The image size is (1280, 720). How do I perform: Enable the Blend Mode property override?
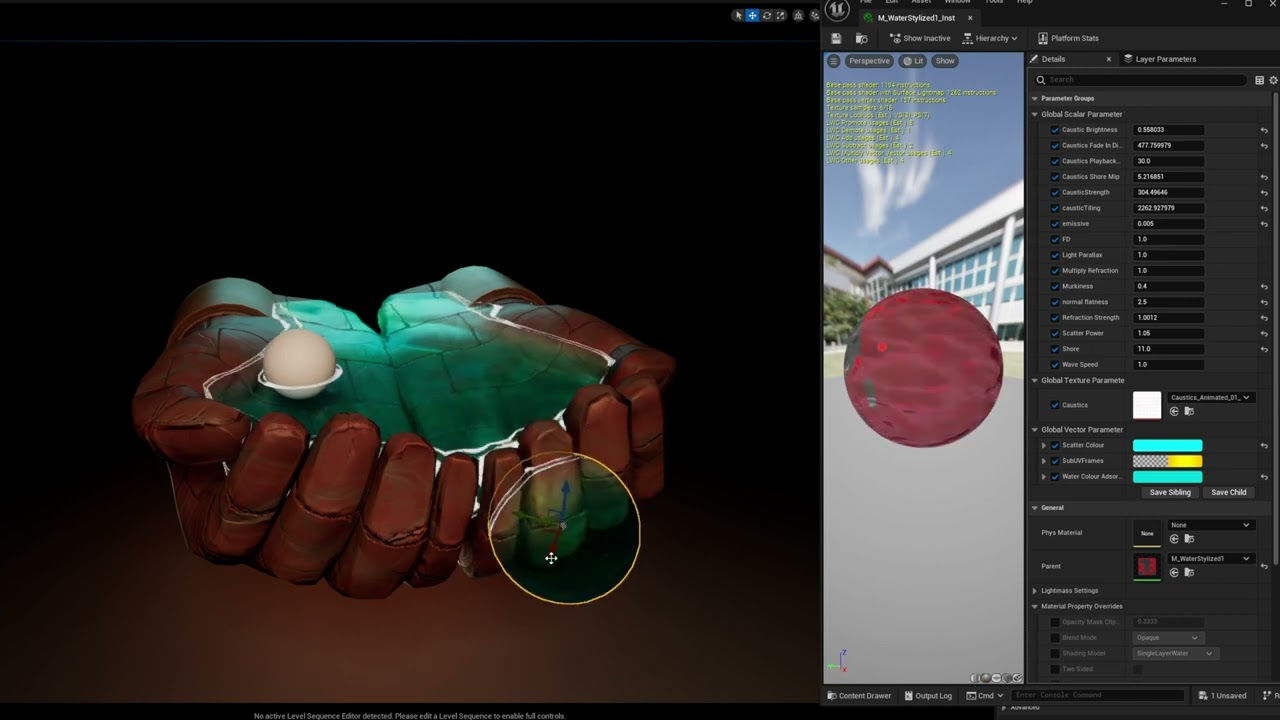tap(1054, 638)
